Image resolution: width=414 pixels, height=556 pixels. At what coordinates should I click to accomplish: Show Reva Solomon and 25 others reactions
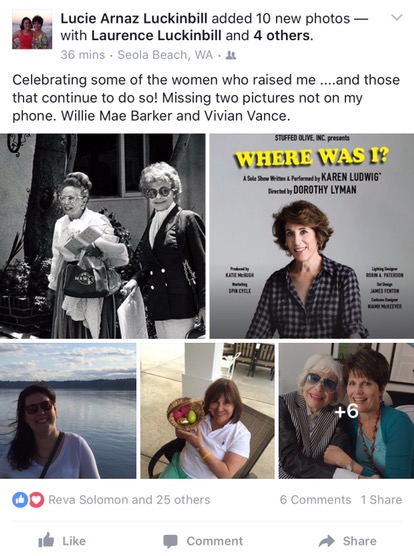pyautogui.click(x=129, y=500)
